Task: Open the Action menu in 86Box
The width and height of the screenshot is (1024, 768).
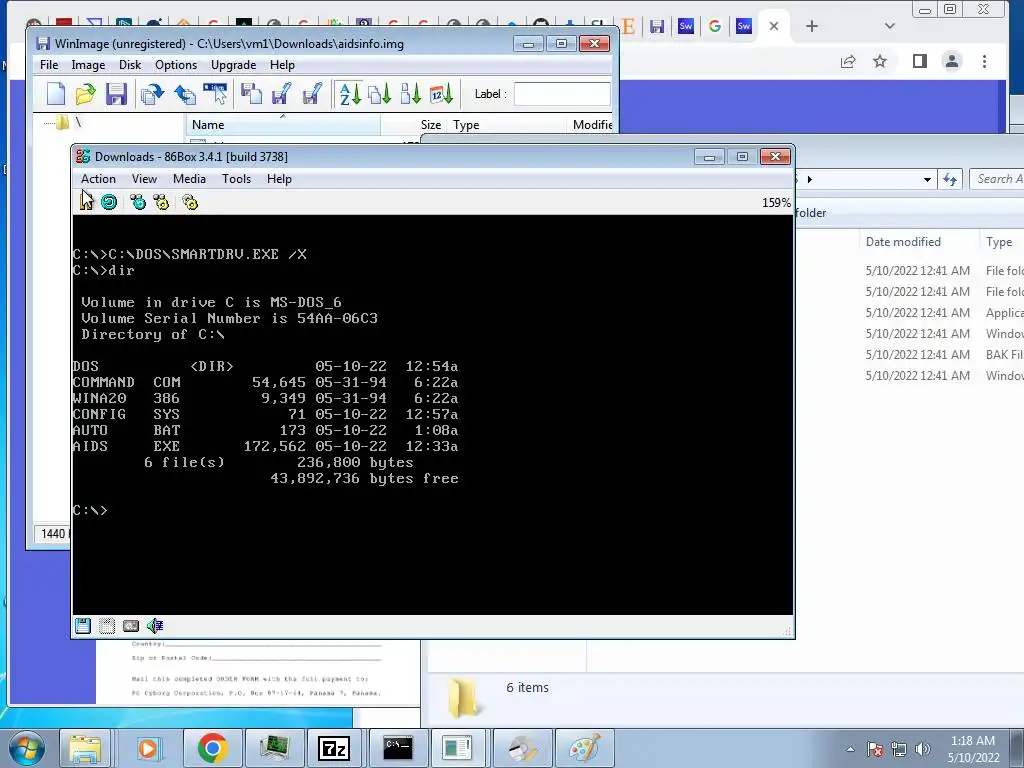Action: point(98,179)
